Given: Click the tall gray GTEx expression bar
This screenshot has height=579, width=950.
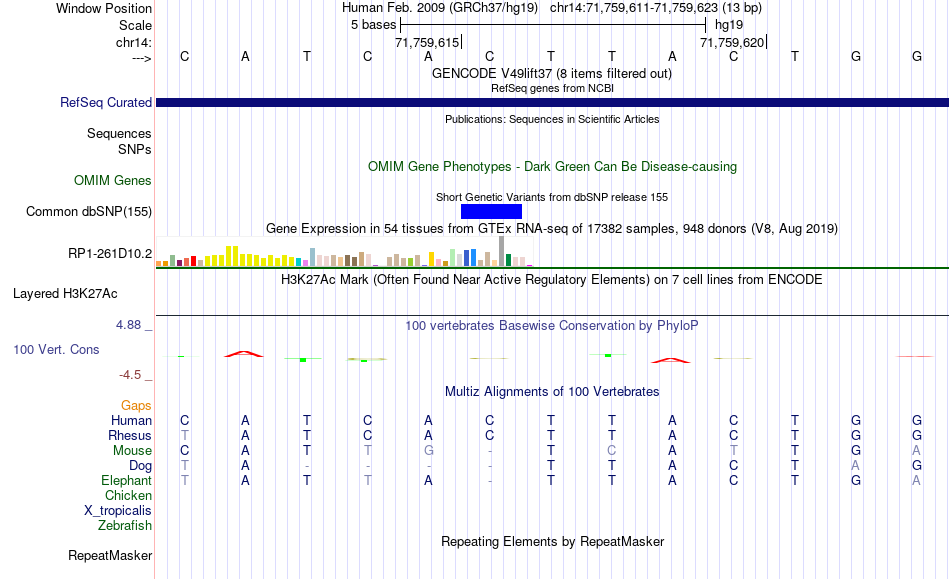Looking at the screenshot, I should [502, 251].
